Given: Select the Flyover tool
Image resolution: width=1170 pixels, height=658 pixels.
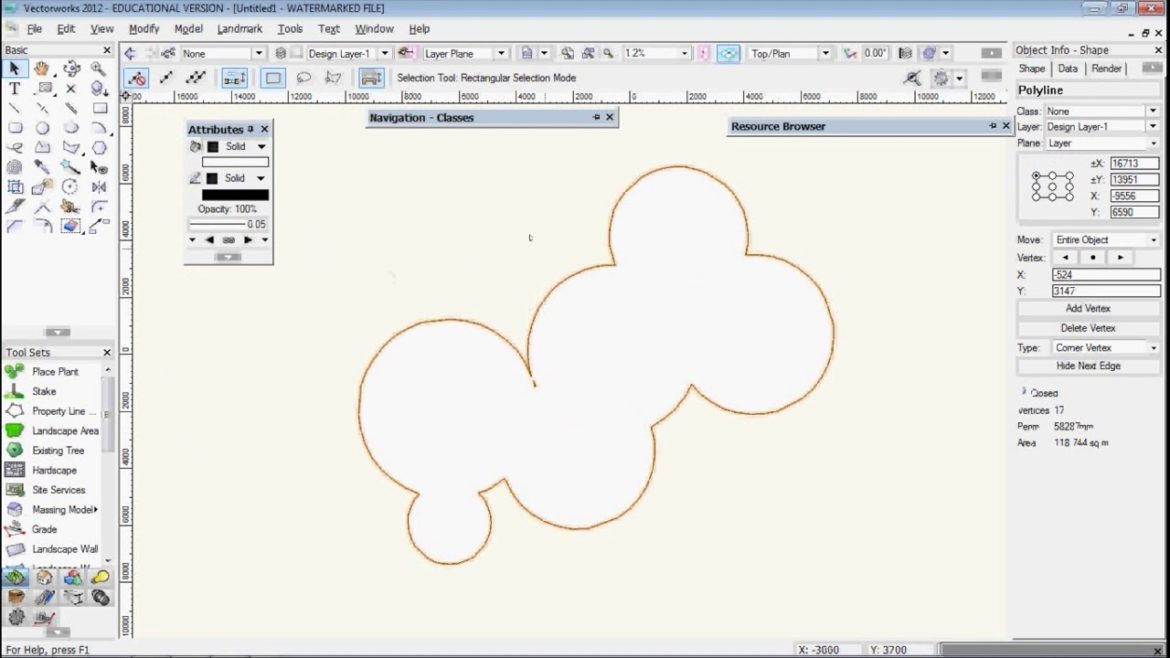Looking at the screenshot, I should point(71,69).
